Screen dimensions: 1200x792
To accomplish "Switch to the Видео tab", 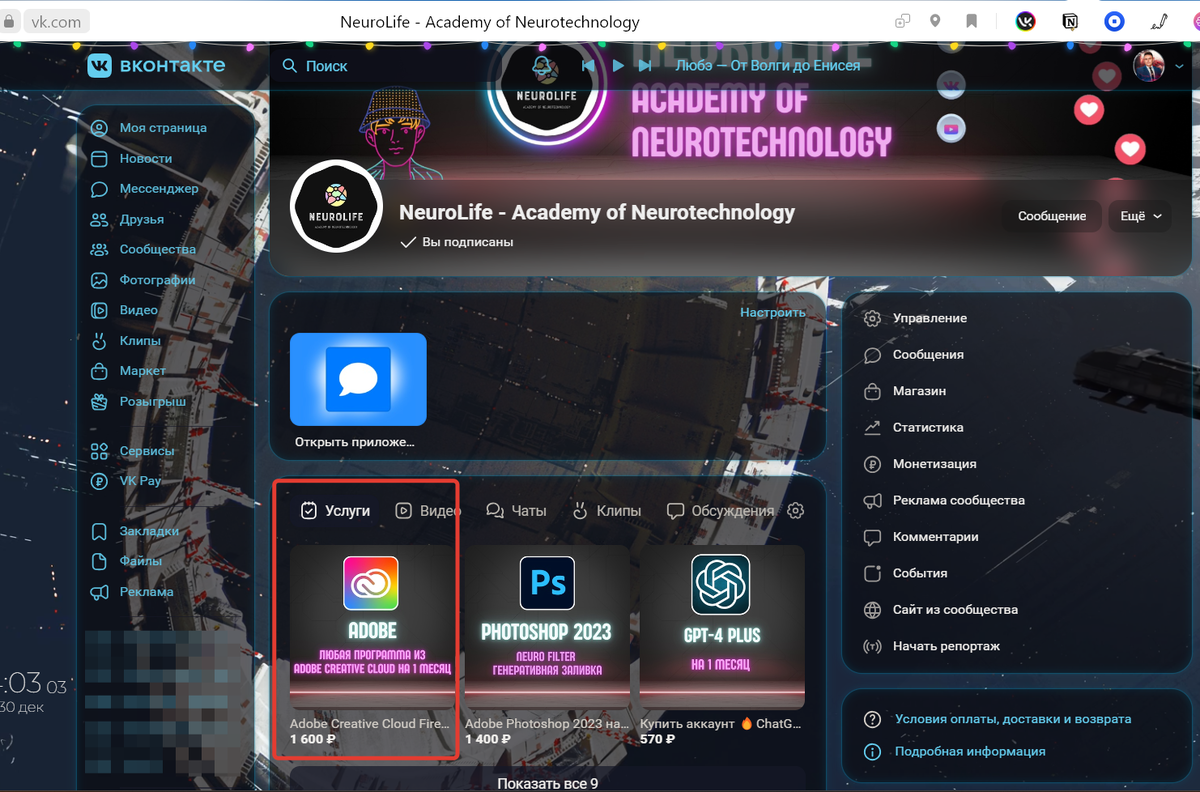I will pos(428,510).
